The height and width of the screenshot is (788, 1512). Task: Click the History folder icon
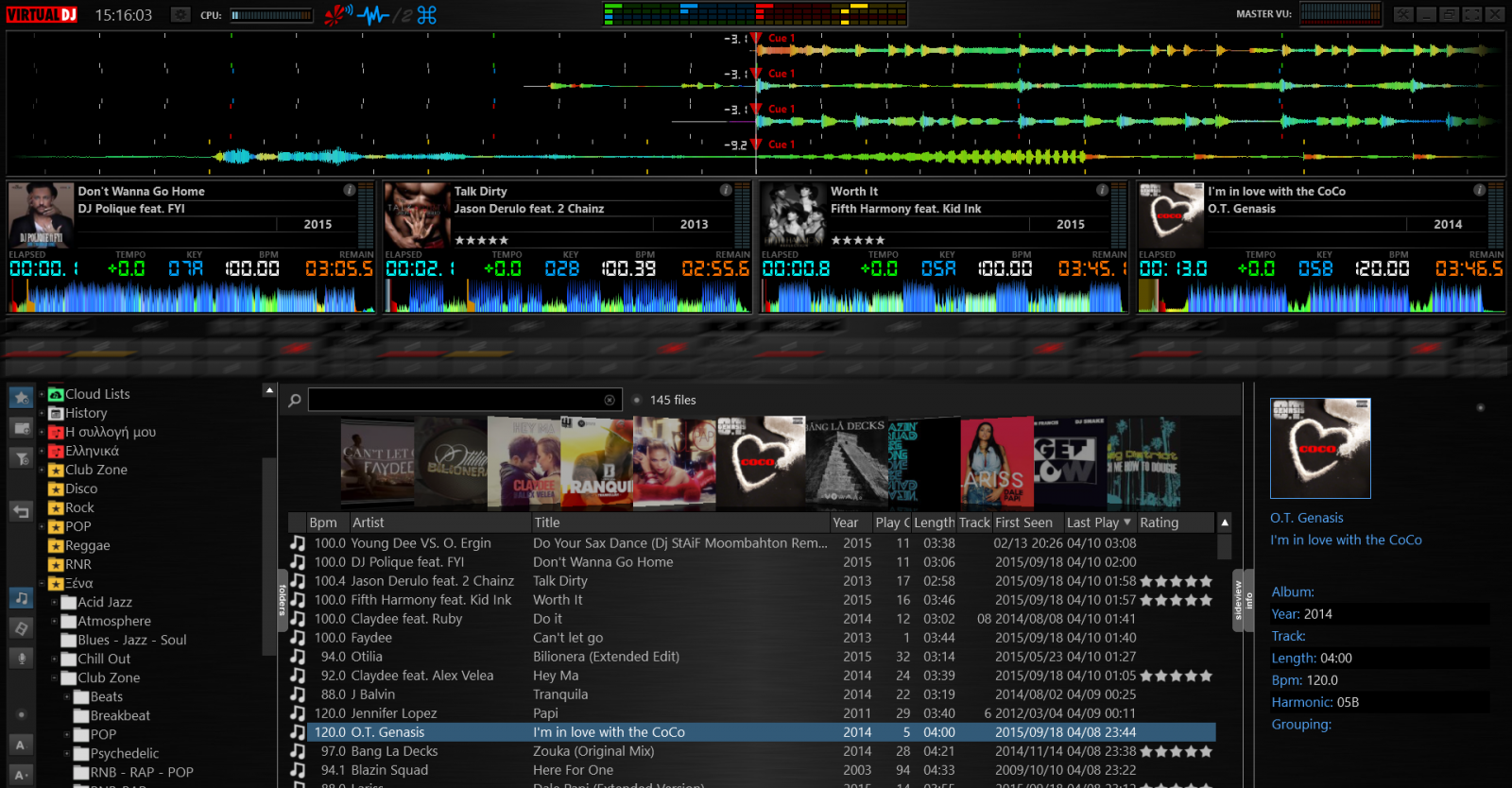click(56, 413)
